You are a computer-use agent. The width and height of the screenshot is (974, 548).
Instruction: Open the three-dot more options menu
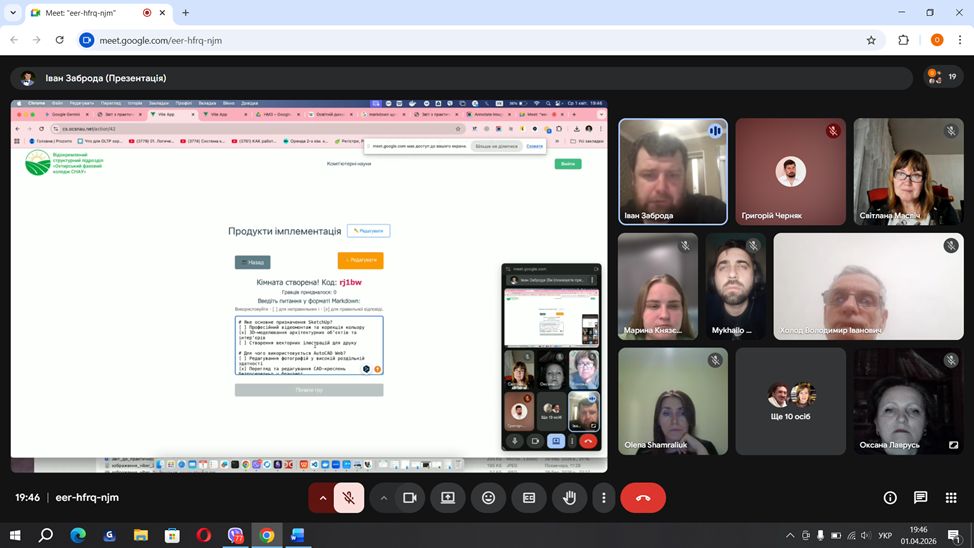click(603, 497)
